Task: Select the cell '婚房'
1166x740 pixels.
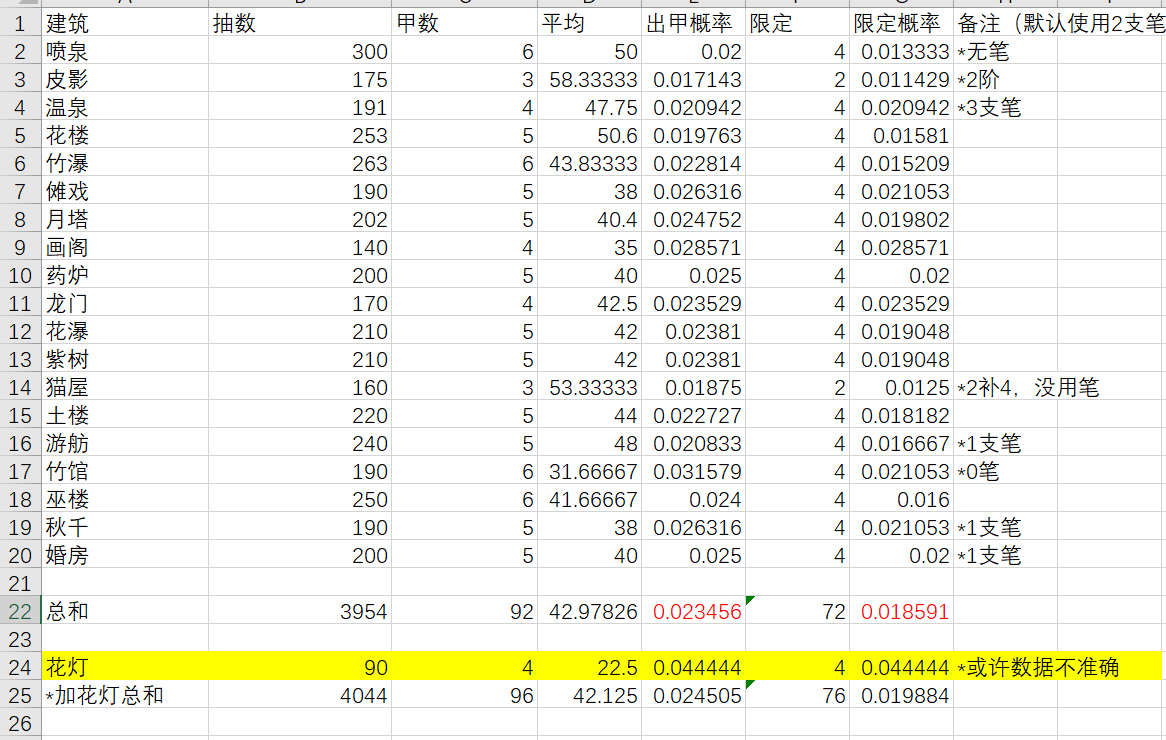Action: (x=125, y=556)
